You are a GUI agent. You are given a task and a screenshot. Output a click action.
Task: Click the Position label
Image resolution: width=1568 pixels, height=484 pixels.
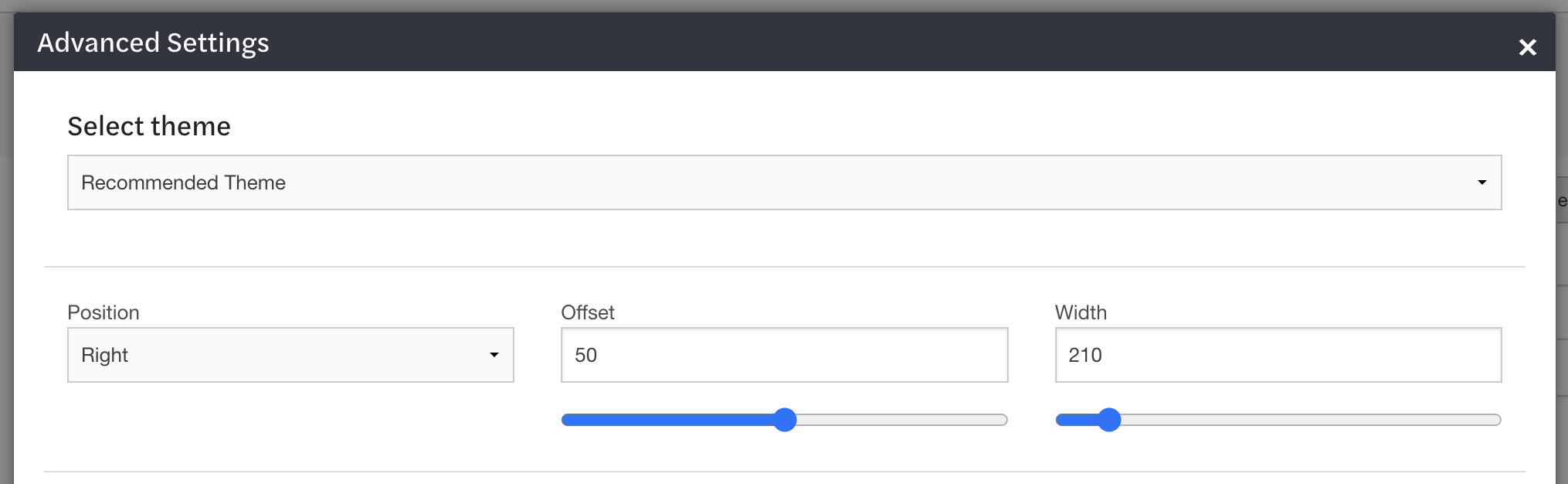[x=104, y=312]
